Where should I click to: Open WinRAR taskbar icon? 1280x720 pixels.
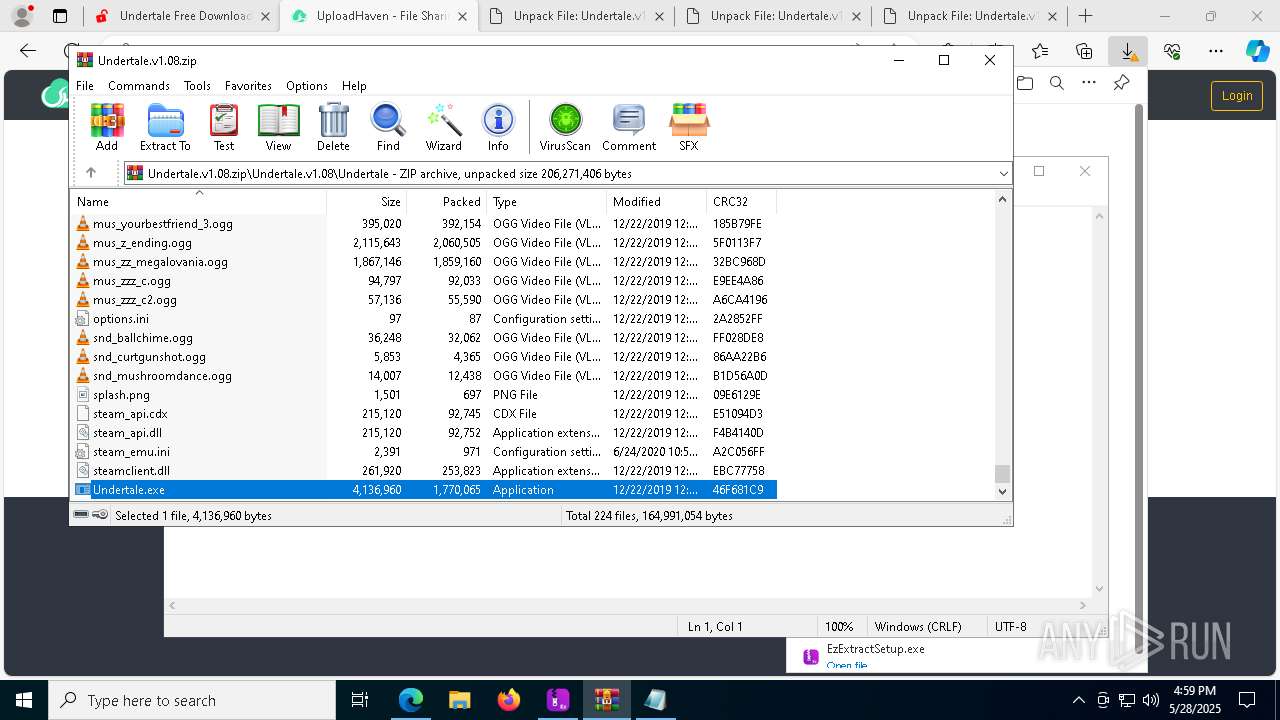pyautogui.click(x=607, y=700)
